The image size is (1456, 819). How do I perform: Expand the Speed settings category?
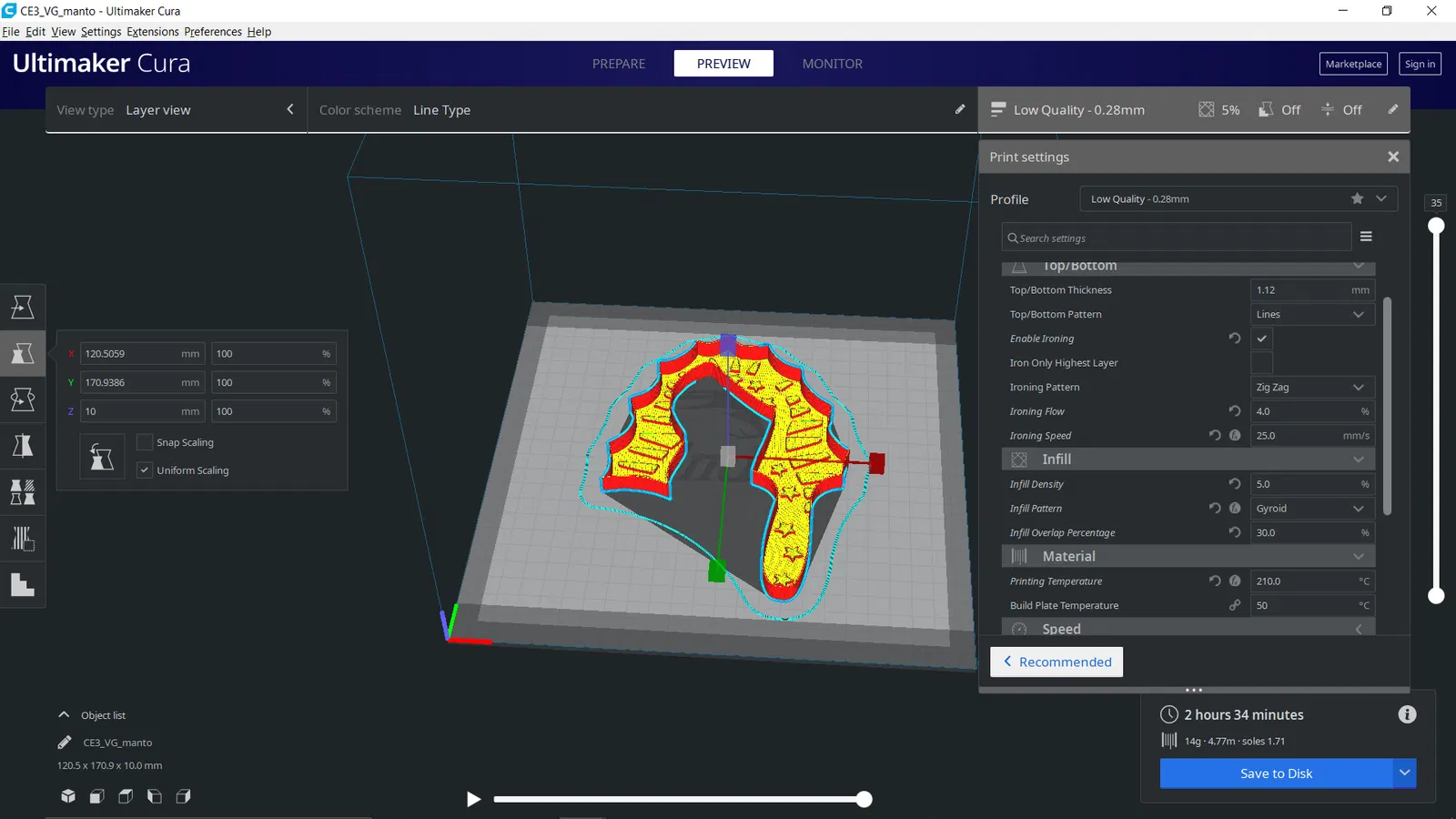coord(1188,628)
